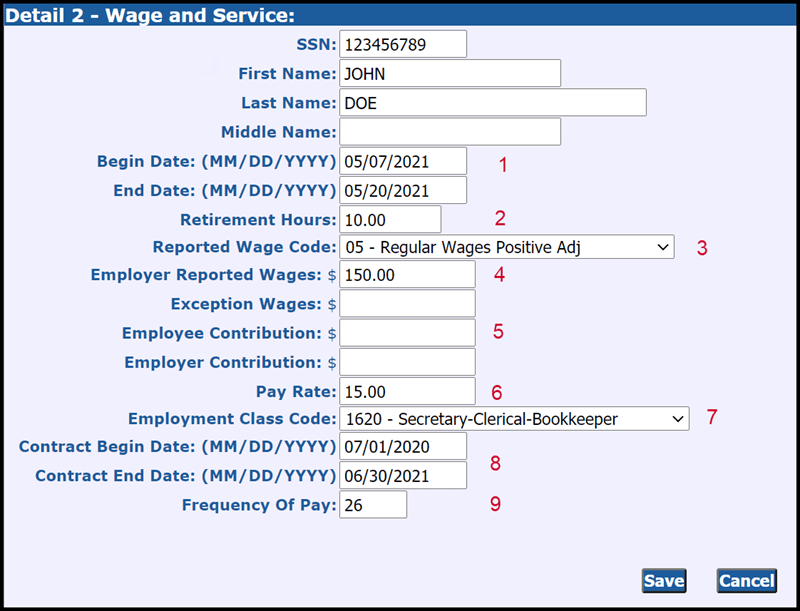Click the Cancel button
This screenshot has height=611, width=800.
746,581
